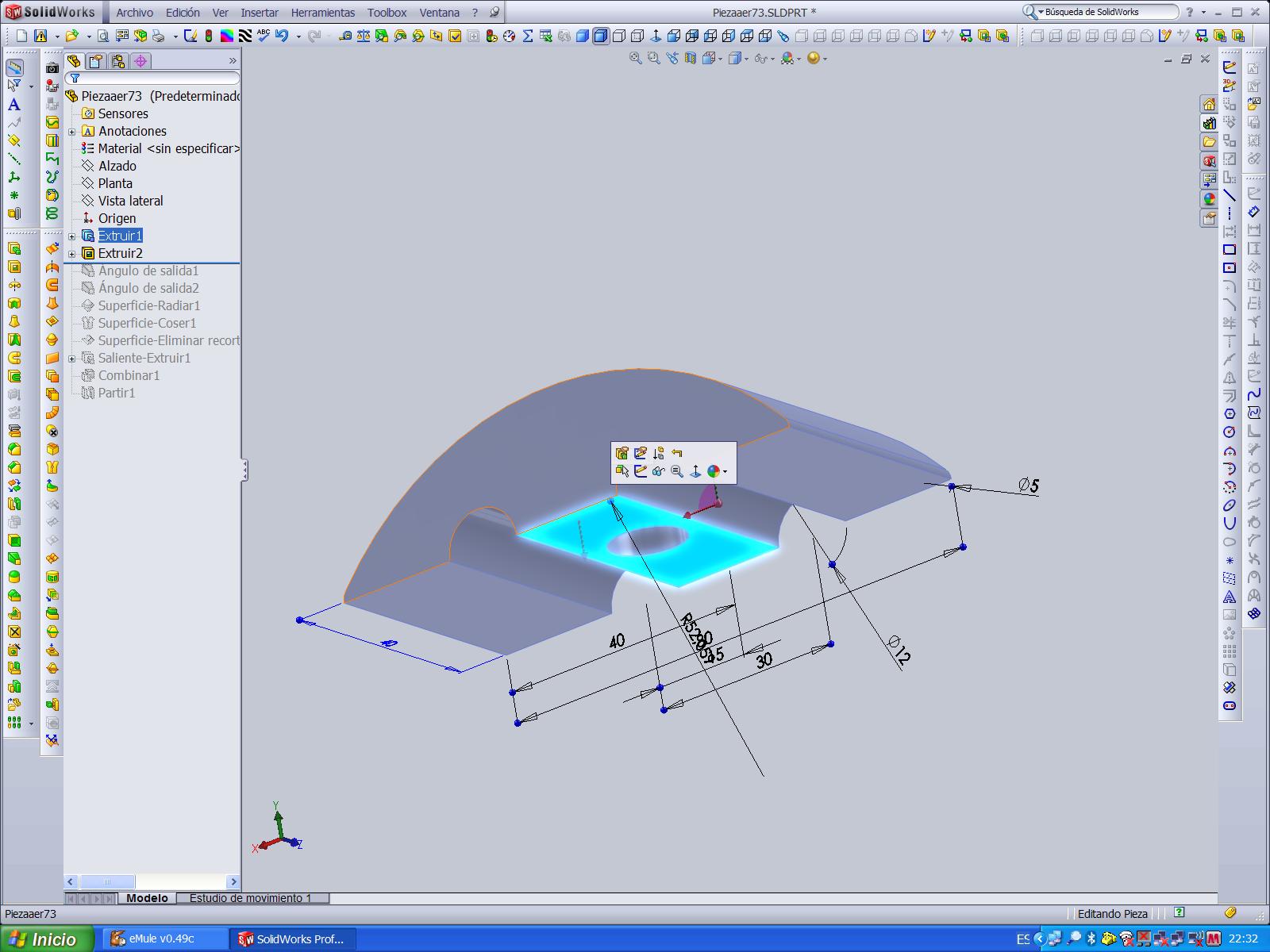Click the Zoom to Fit magnifier icon
This screenshot has height=952, width=1270.
click(636, 58)
